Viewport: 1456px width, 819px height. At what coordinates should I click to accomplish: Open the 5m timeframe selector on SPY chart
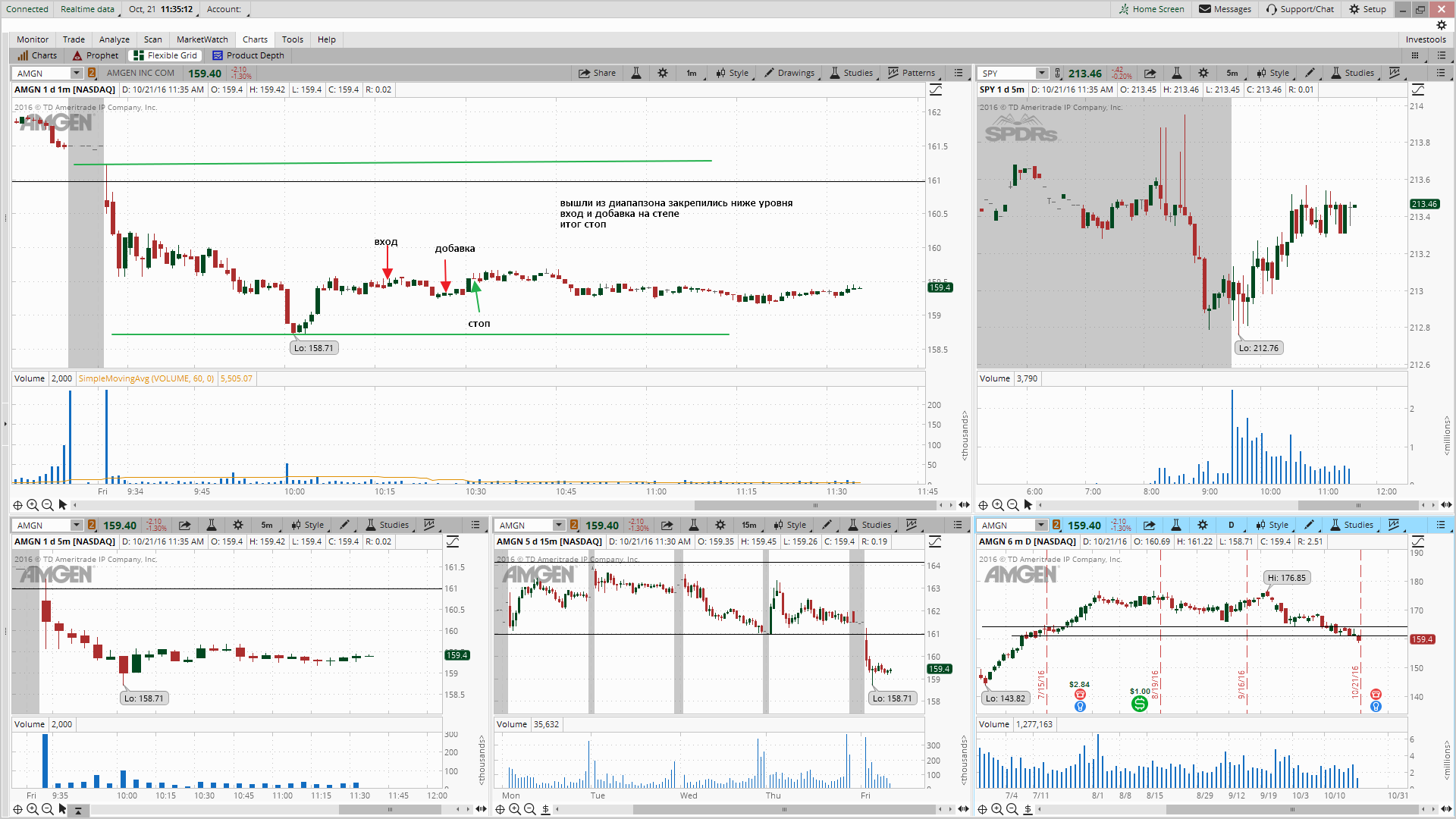point(1232,74)
